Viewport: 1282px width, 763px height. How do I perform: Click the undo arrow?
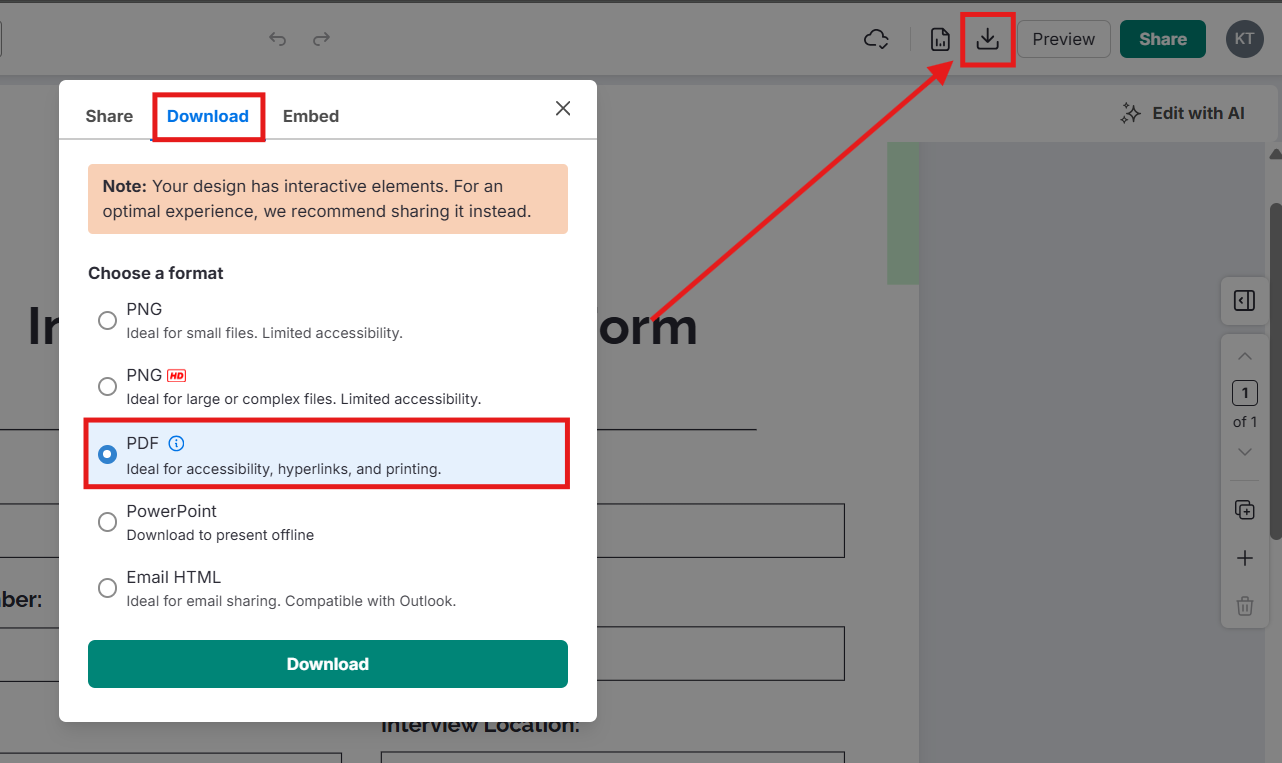(278, 39)
